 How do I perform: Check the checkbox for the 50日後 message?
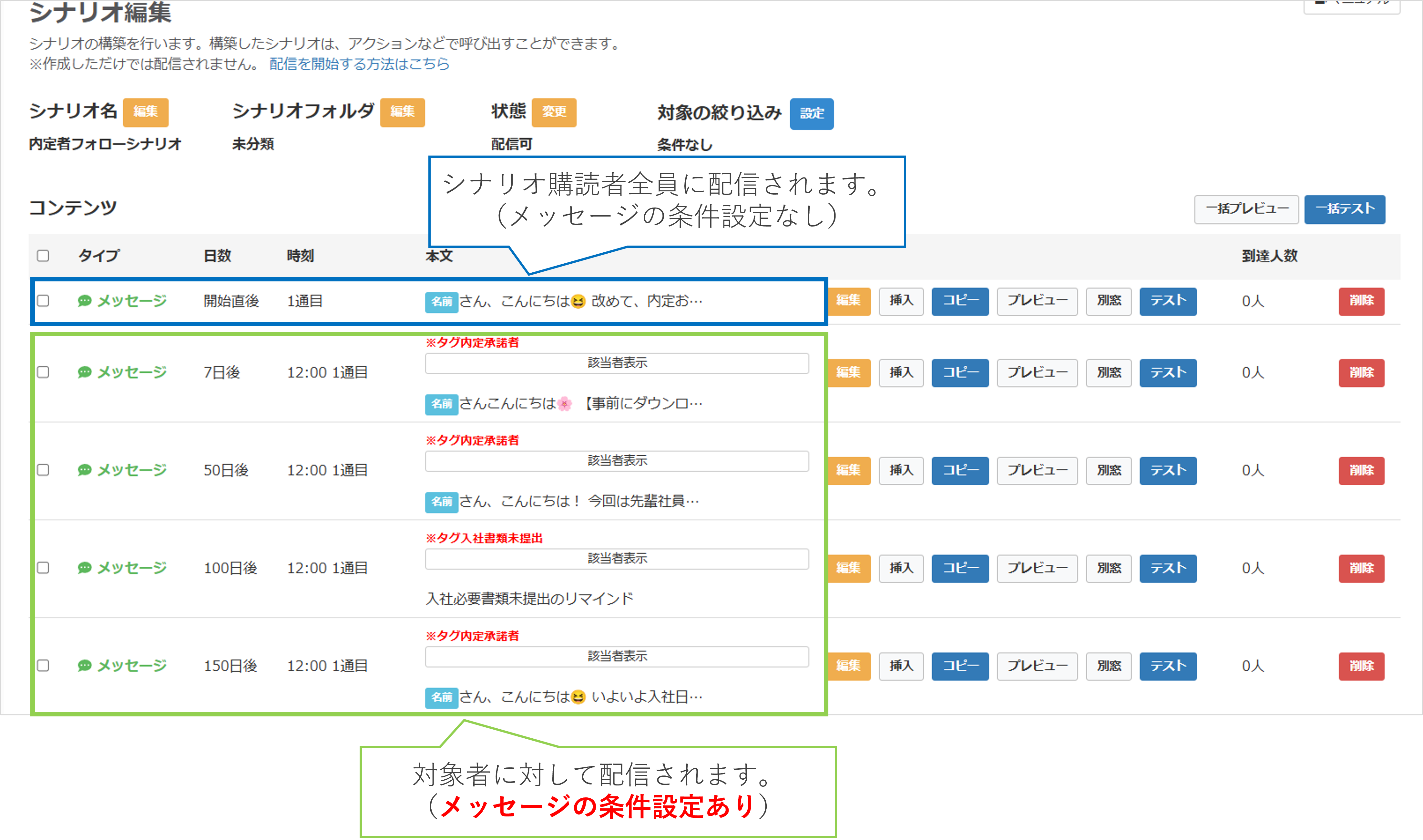(x=43, y=470)
